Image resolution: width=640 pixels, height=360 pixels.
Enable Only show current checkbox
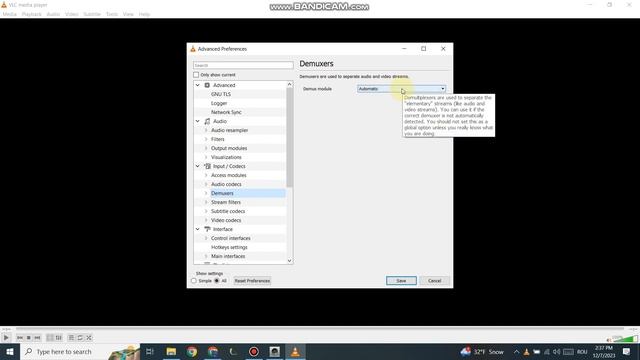196,75
